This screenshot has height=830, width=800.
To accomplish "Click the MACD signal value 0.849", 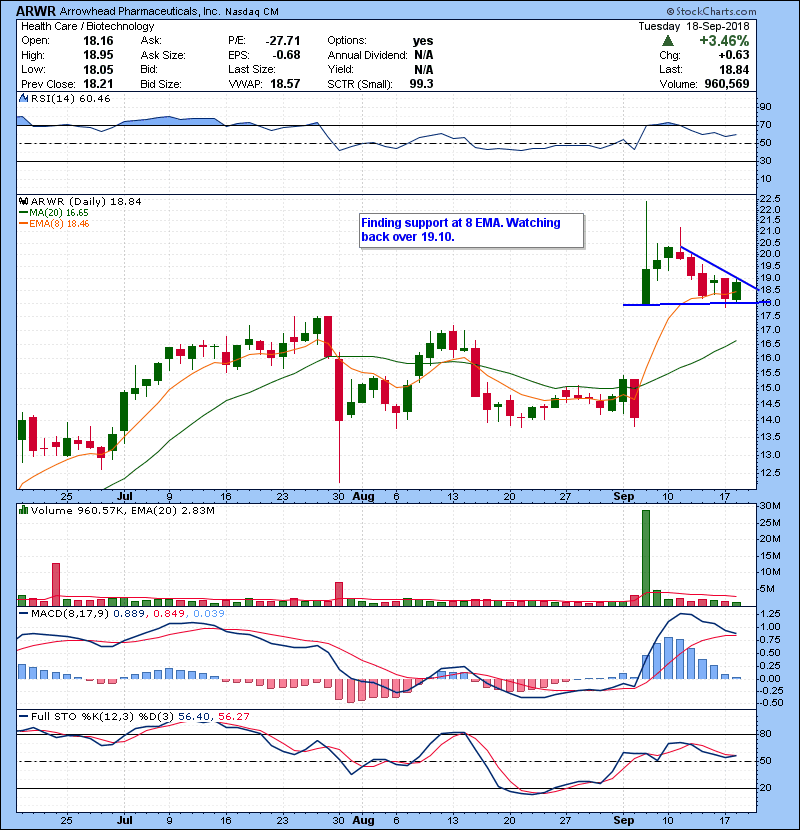I will point(169,614).
